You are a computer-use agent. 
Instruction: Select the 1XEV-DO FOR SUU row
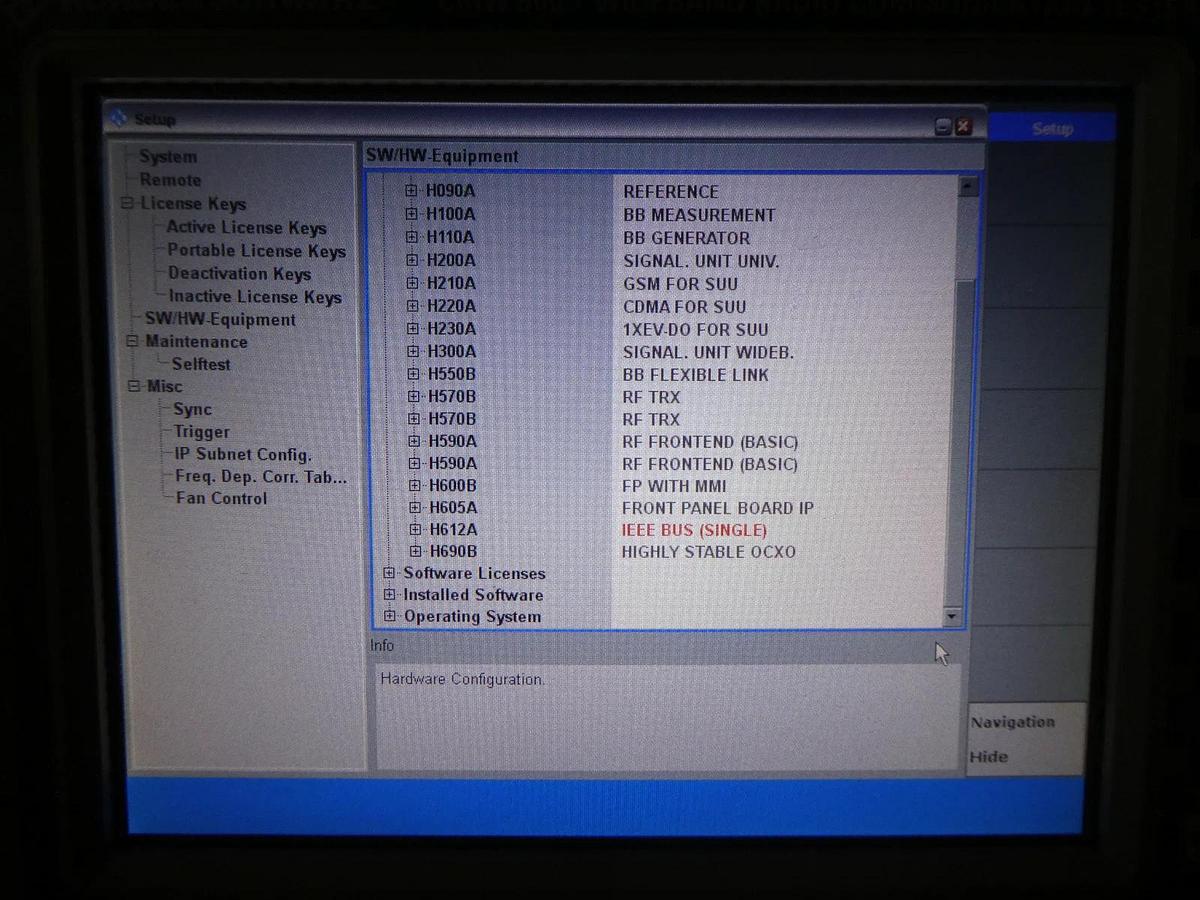(696, 329)
